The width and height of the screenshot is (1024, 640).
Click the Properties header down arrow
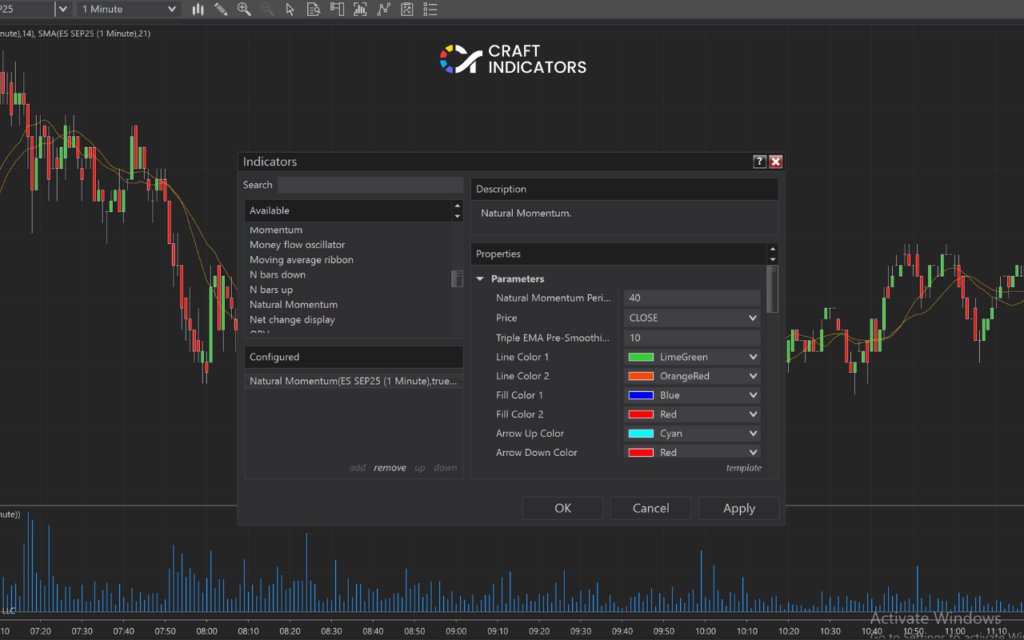pyautogui.click(x=773, y=259)
